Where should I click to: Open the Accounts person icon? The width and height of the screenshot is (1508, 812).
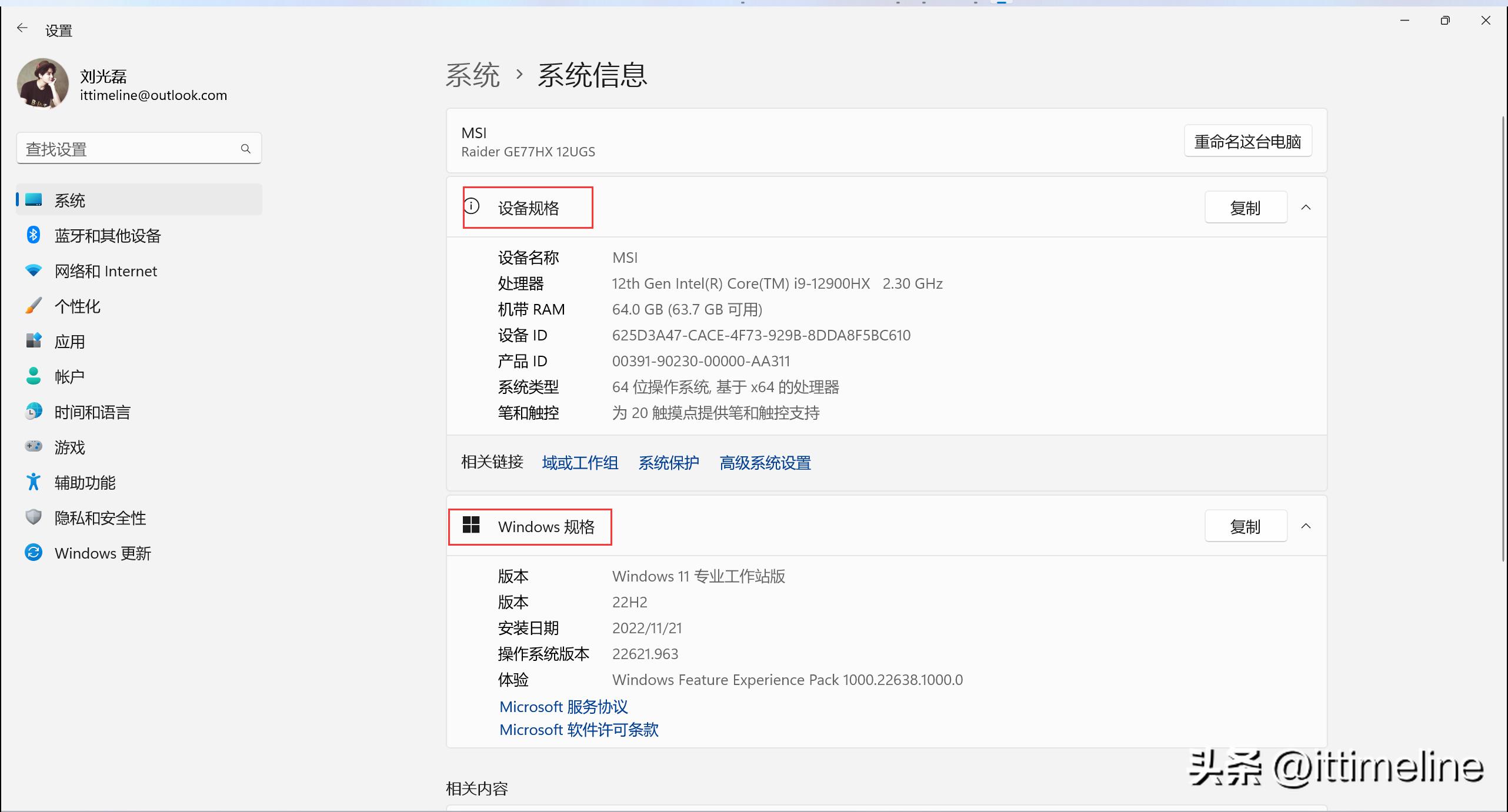point(34,376)
